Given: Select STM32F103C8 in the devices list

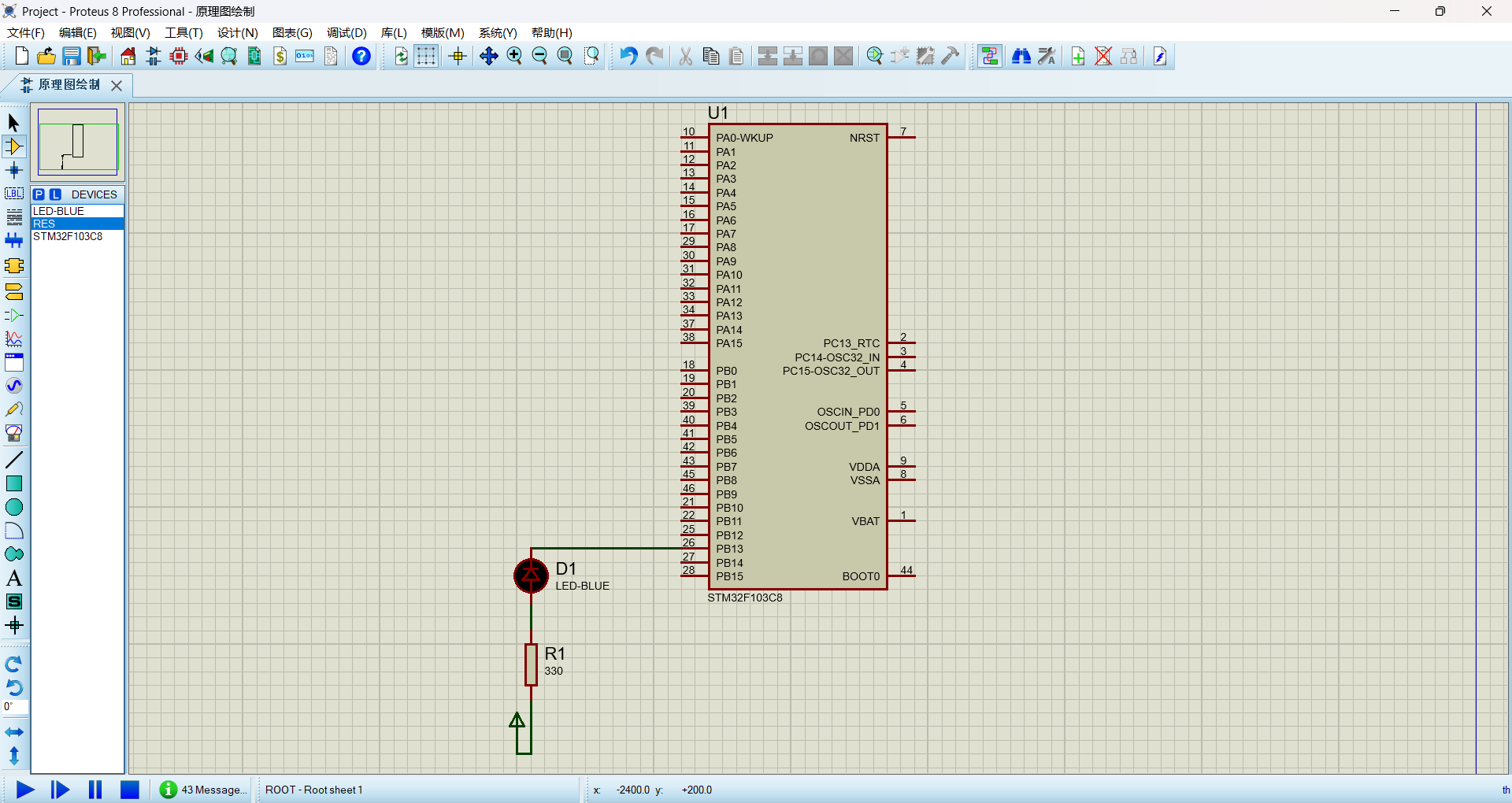Looking at the screenshot, I should (x=77, y=236).
